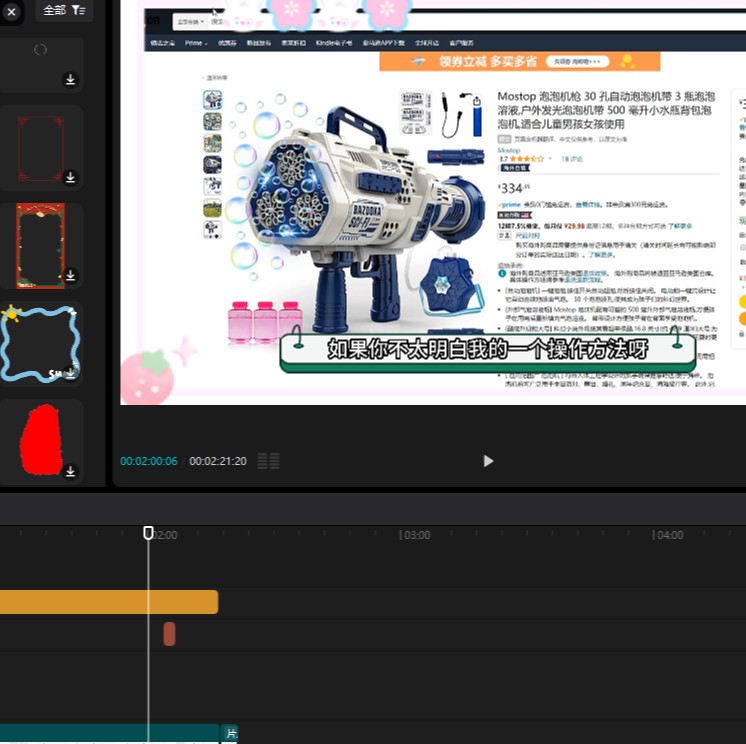This screenshot has width=746, height=744.
Task: Select the dark red ornate frame thumbnail
Action: (x=40, y=148)
